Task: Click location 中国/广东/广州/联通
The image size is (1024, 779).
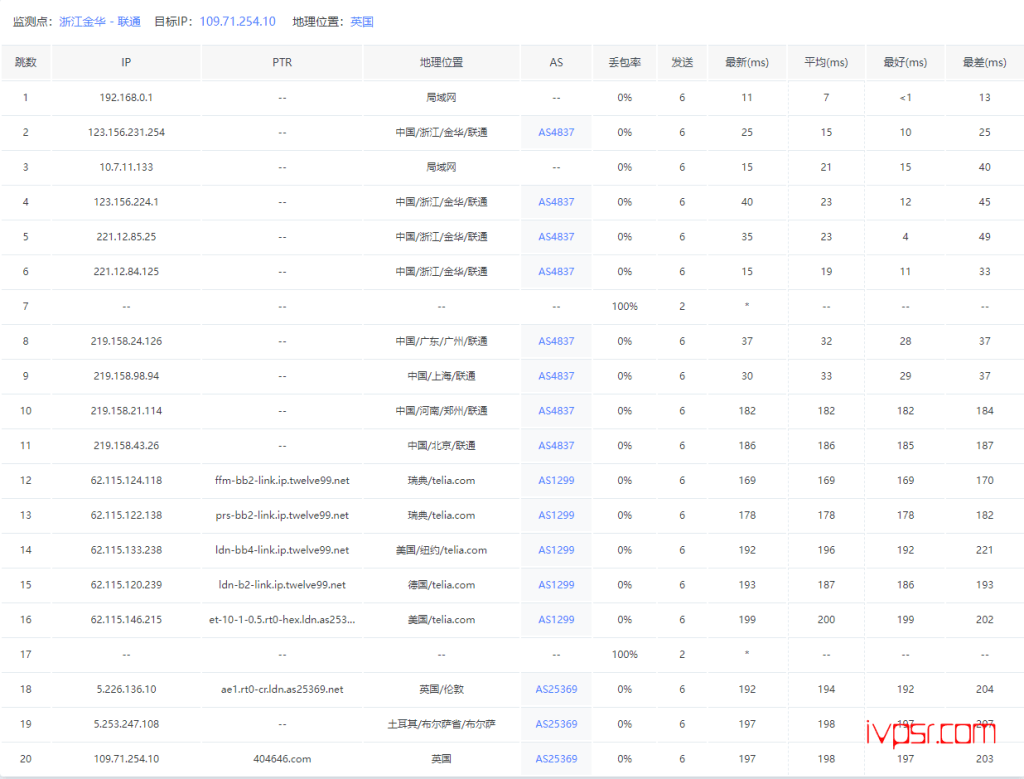Action: click(441, 342)
